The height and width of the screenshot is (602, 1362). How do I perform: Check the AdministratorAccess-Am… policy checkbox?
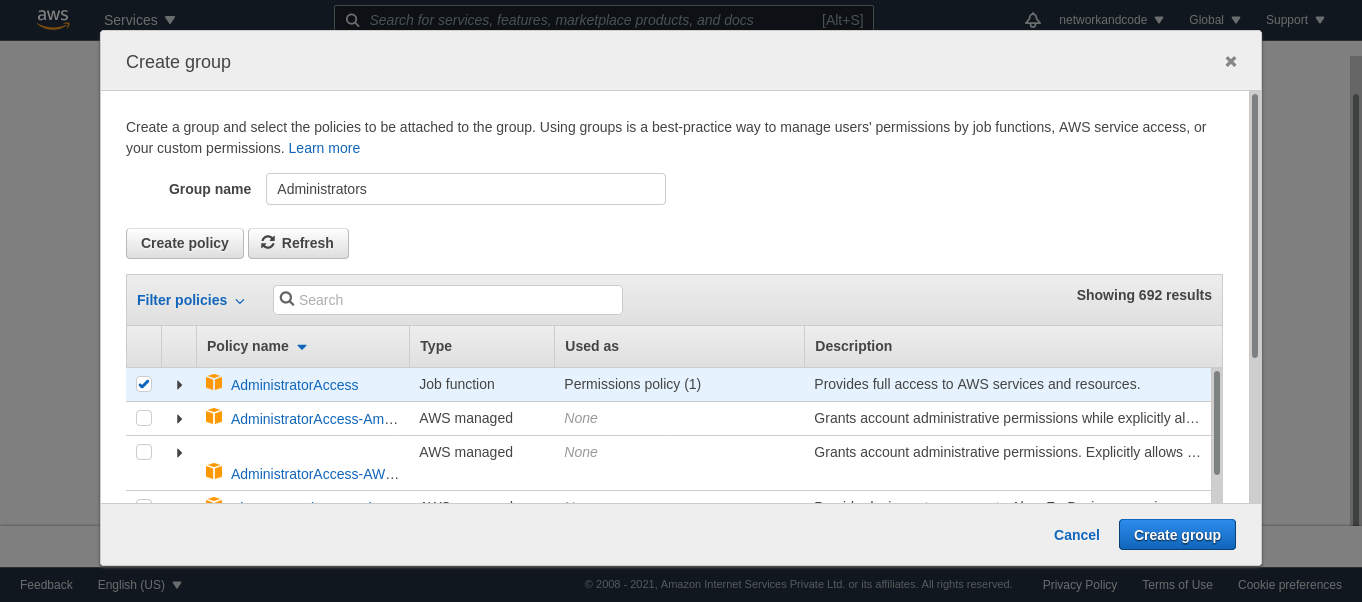[144, 418]
